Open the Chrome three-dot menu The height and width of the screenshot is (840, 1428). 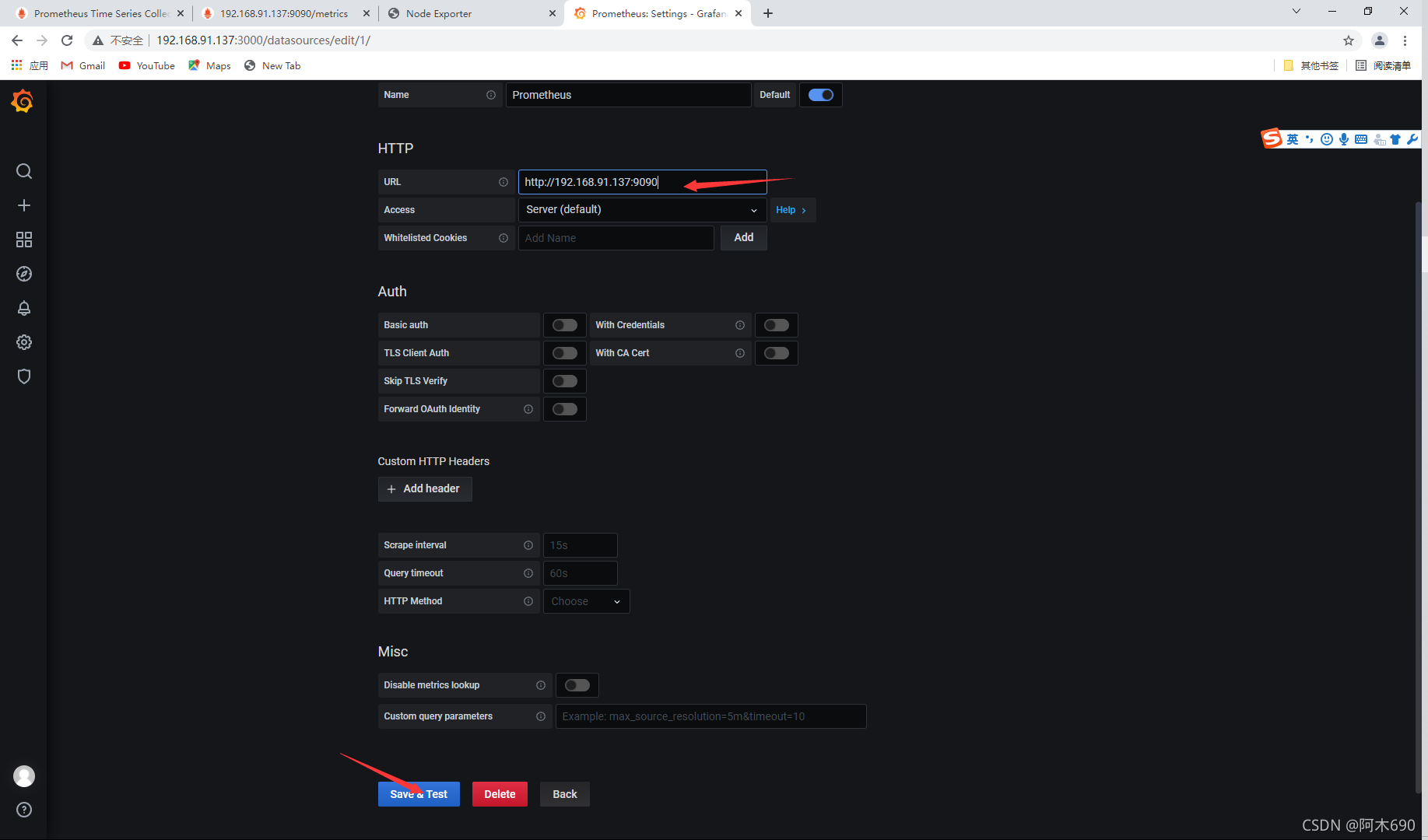click(x=1405, y=40)
